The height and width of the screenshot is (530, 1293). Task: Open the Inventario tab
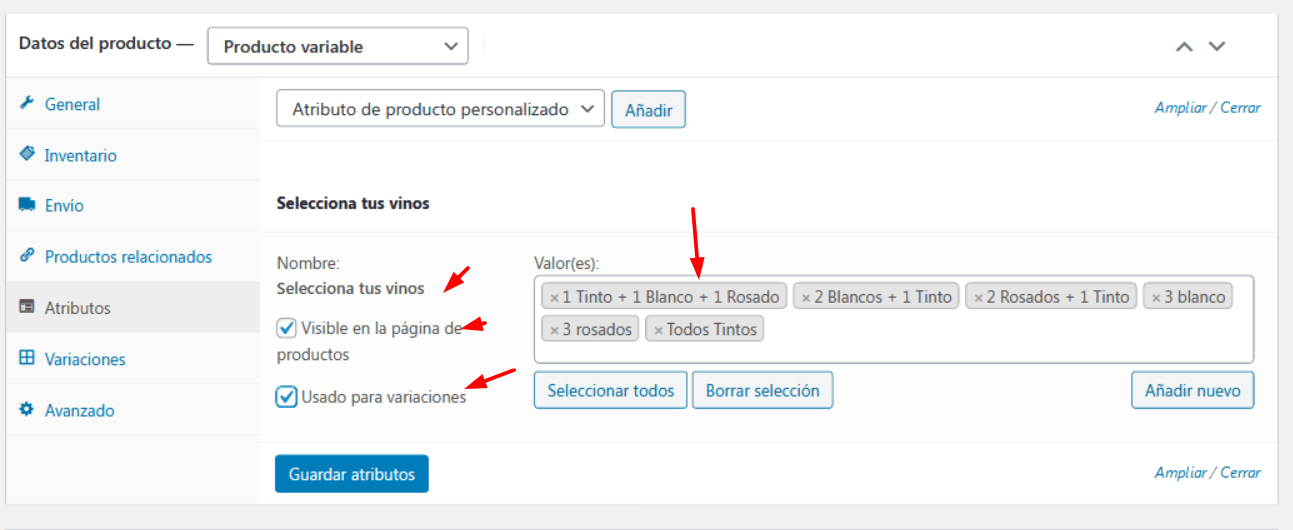[132, 155]
